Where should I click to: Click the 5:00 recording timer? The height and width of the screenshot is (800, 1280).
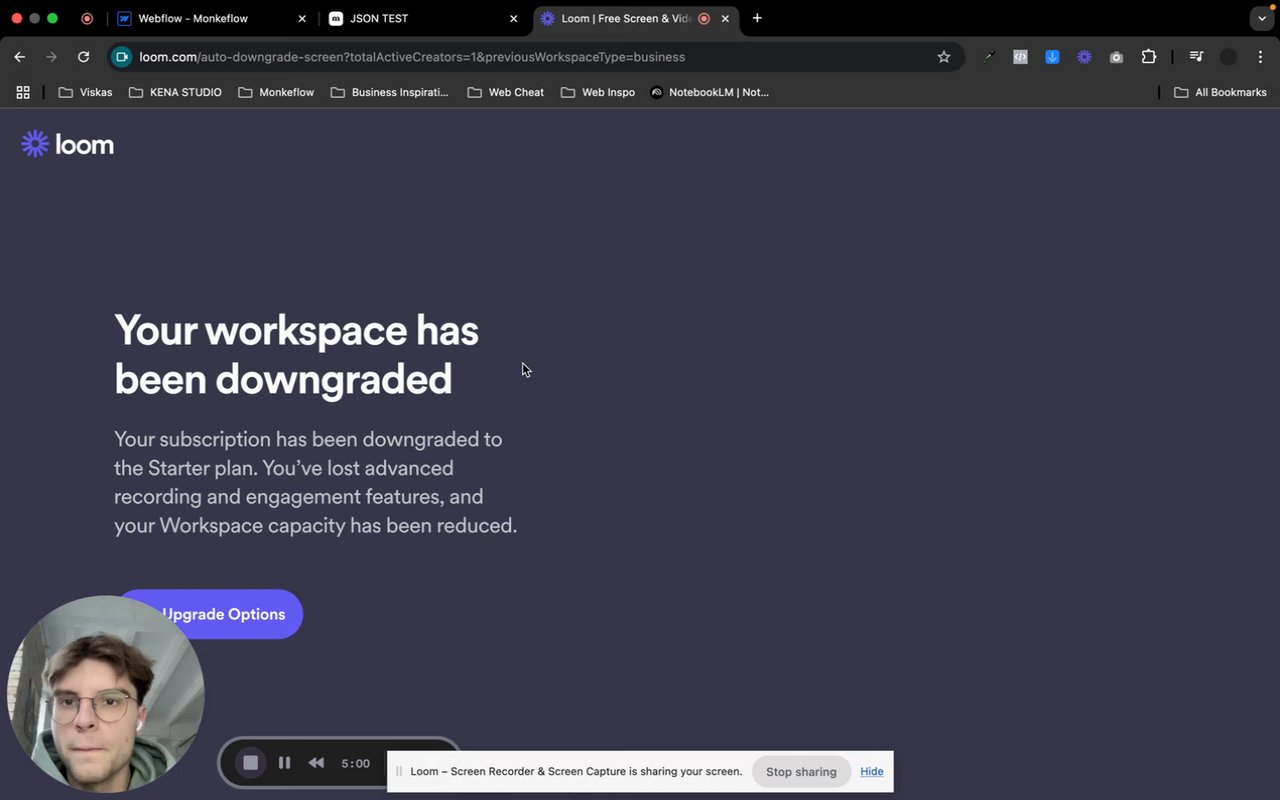point(355,763)
